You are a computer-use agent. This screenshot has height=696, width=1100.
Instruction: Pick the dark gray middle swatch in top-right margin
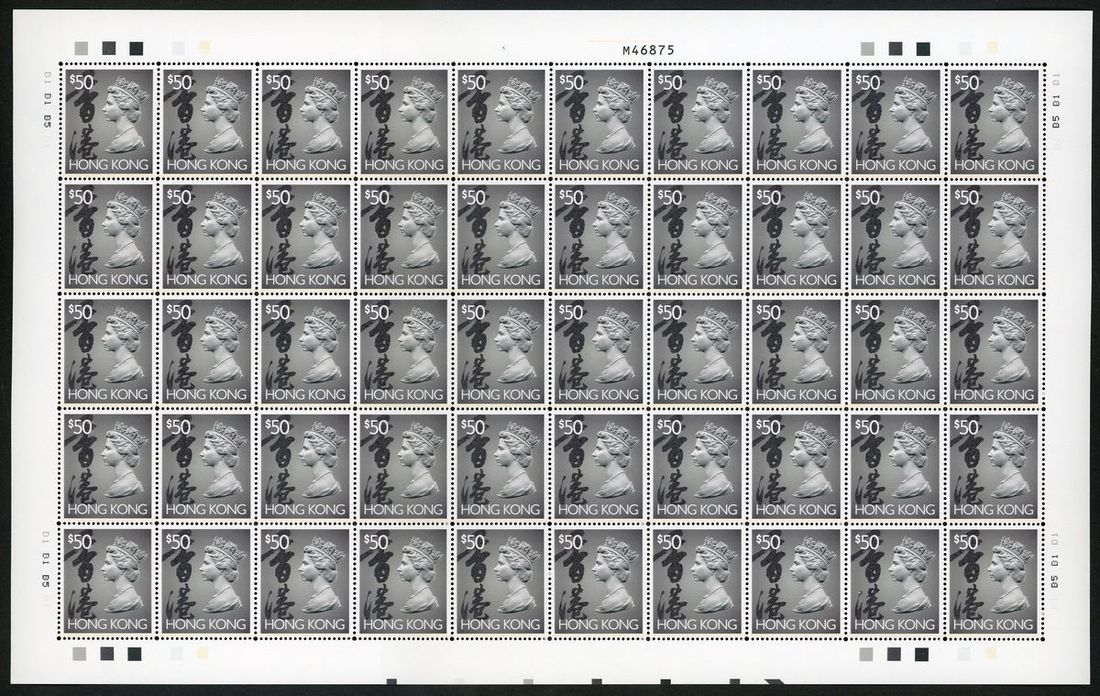click(x=896, y=48)
